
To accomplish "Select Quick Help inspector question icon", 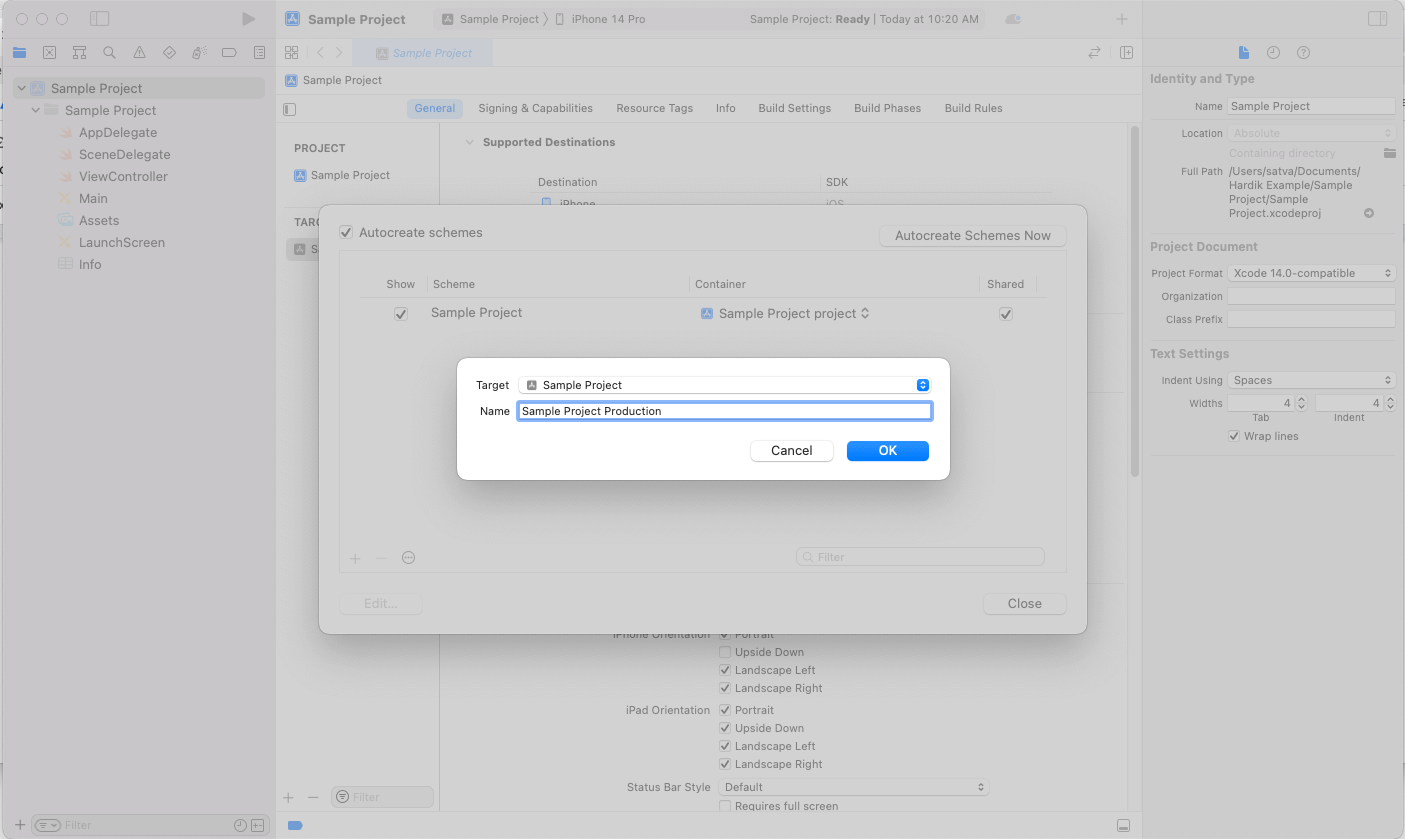I will click(1303, 53).
